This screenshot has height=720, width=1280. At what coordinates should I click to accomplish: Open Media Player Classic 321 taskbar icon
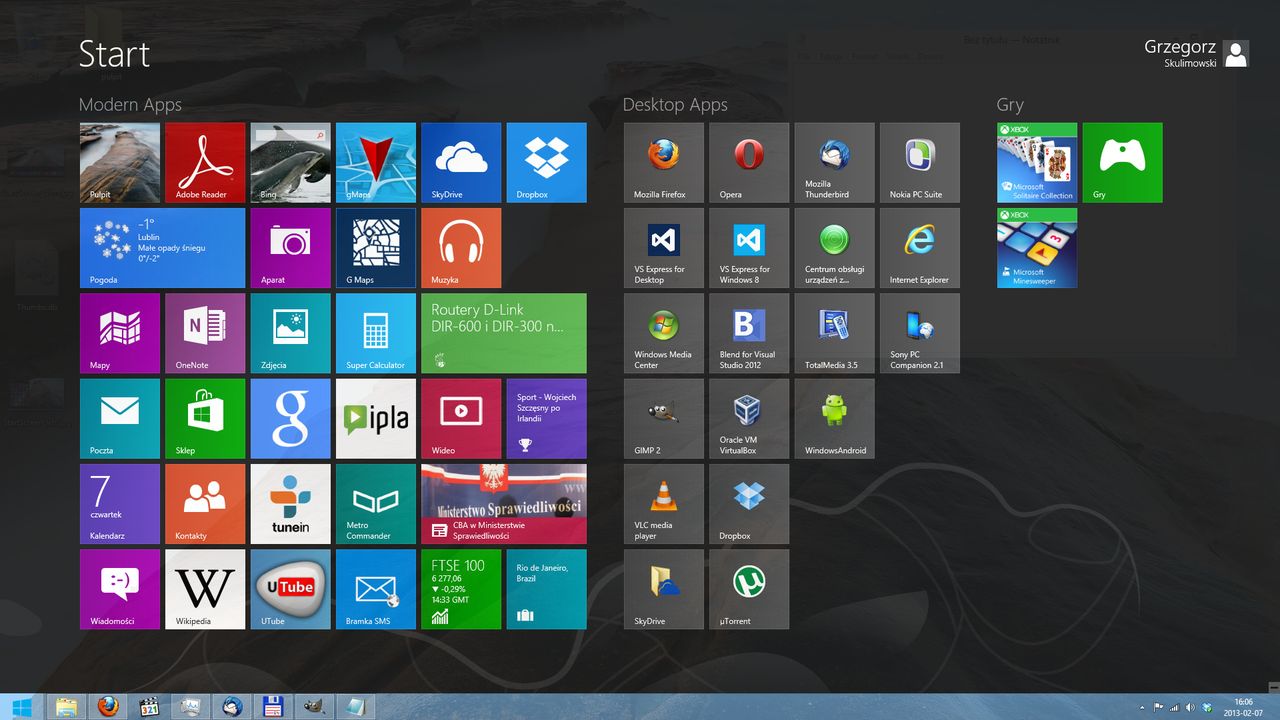point(150,707)
